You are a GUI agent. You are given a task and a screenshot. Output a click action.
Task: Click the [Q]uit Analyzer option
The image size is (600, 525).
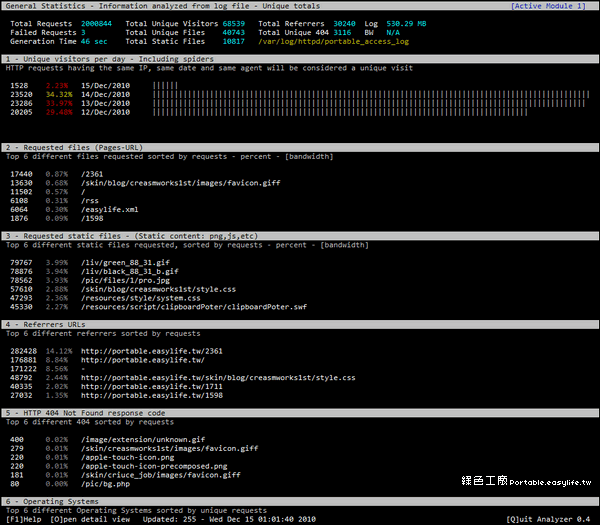coord(548,519)
